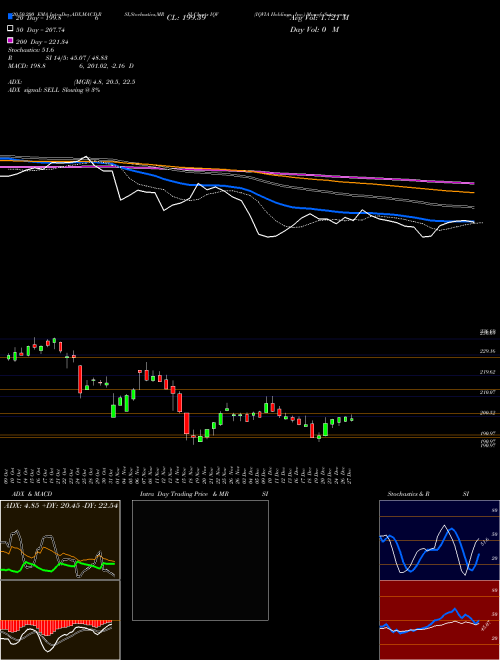Image resolution: width=500 pixels, height=660 pixels.
Task: Select the '200 Day = 221.34' label
Action: tap(42, 41)
